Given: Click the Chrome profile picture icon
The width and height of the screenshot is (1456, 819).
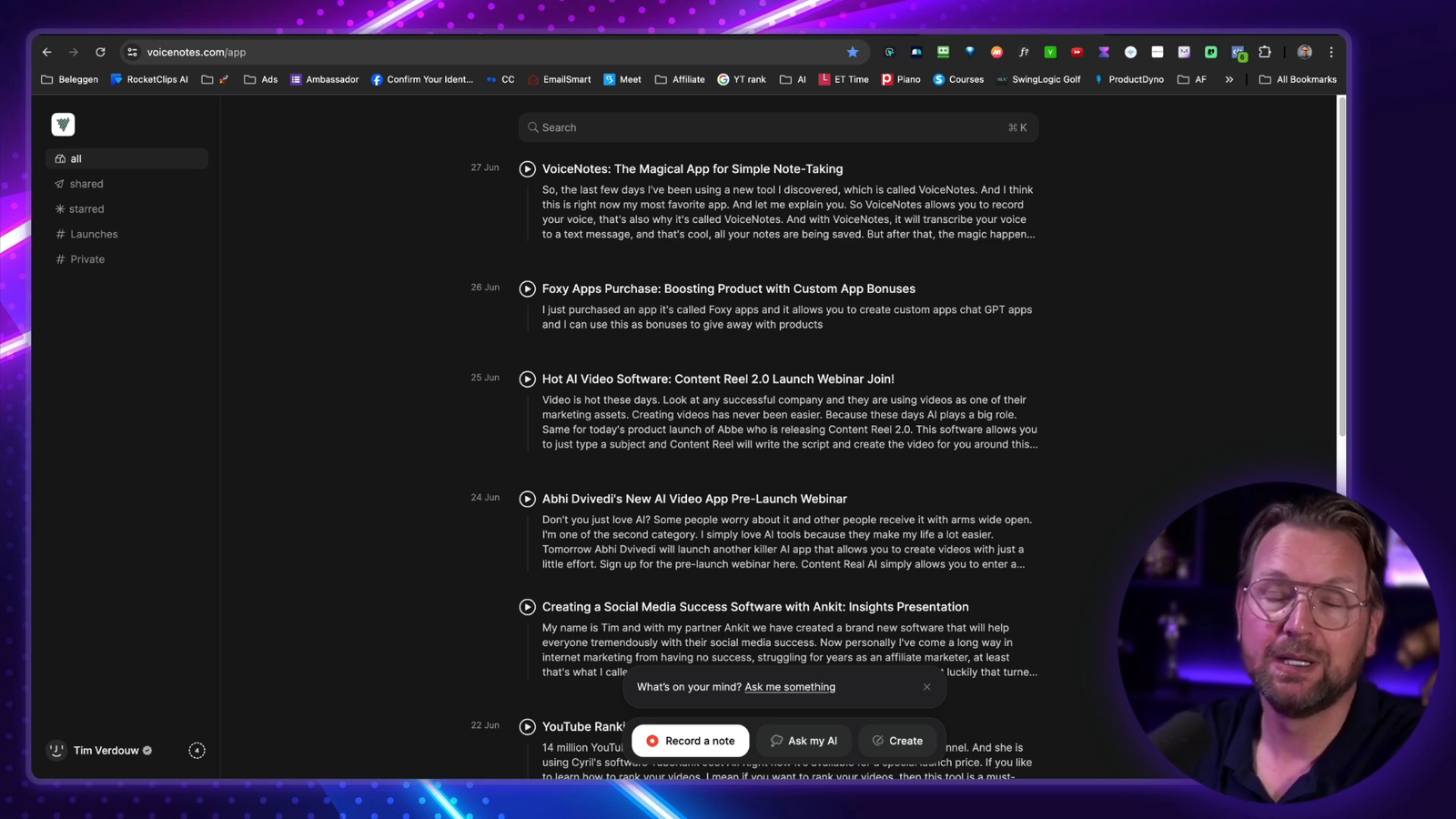Looking at the screenshot, I should point(1304,52).
